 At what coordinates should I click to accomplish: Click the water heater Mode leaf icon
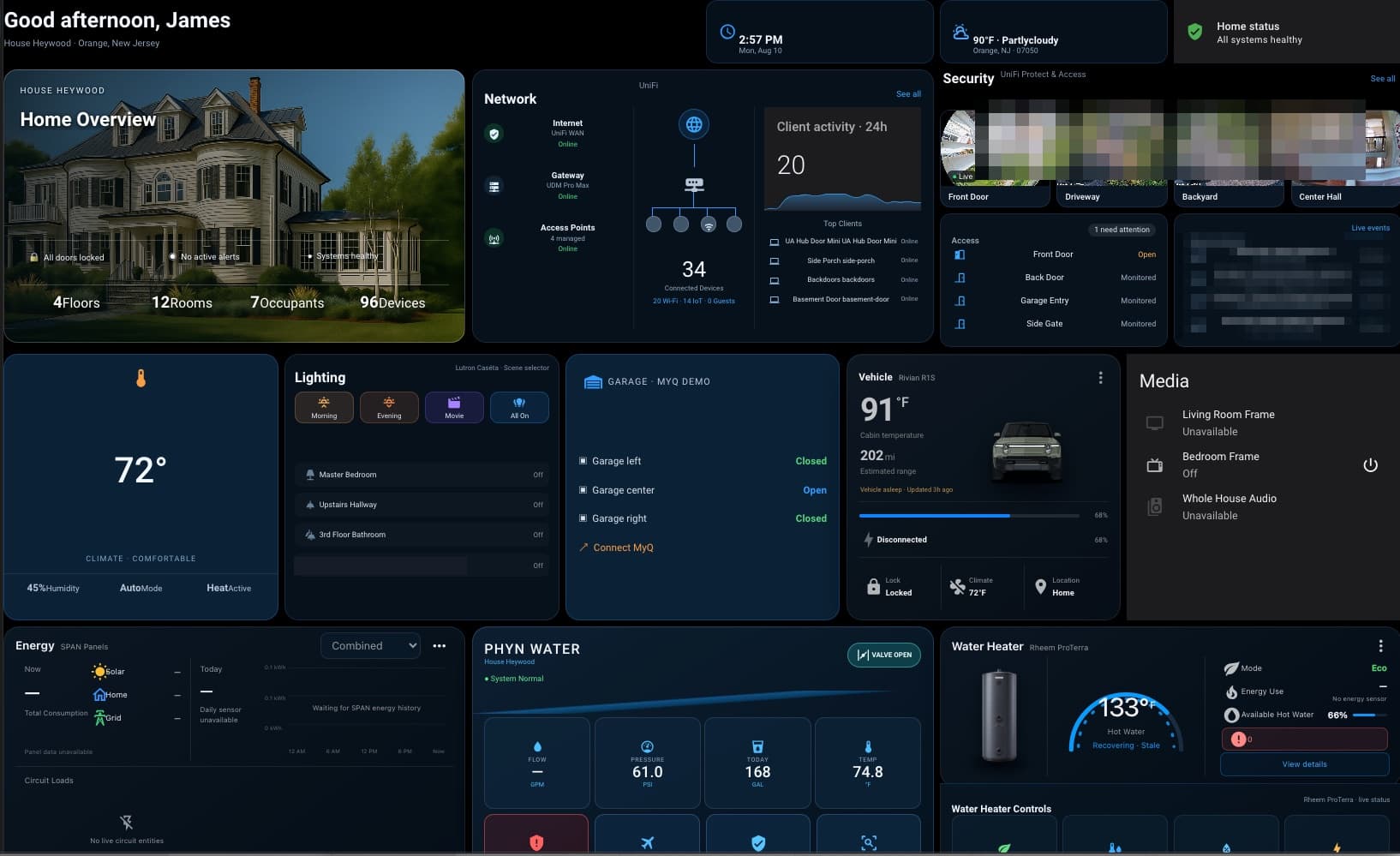click(x=1231, y=668)
